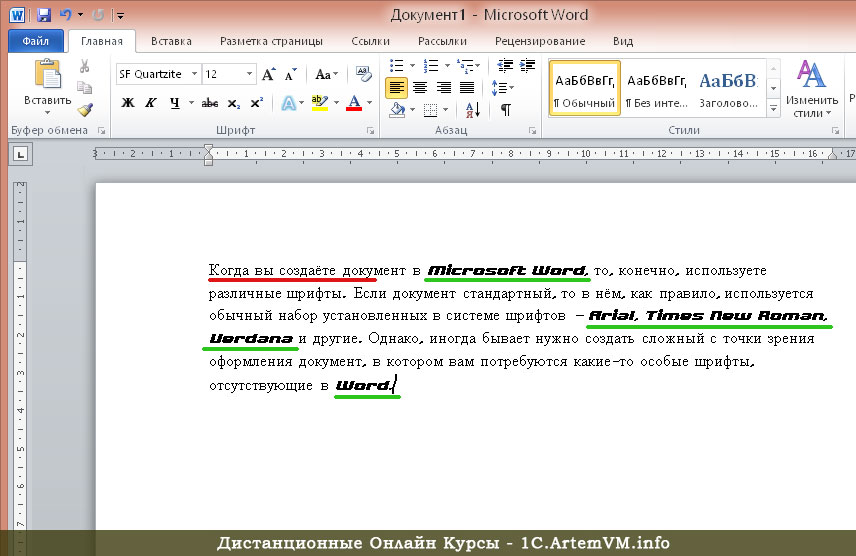The width and height of the screenshot is (856, 556).
Task: Apply multilevel list
Action: [x=465, y=66]
